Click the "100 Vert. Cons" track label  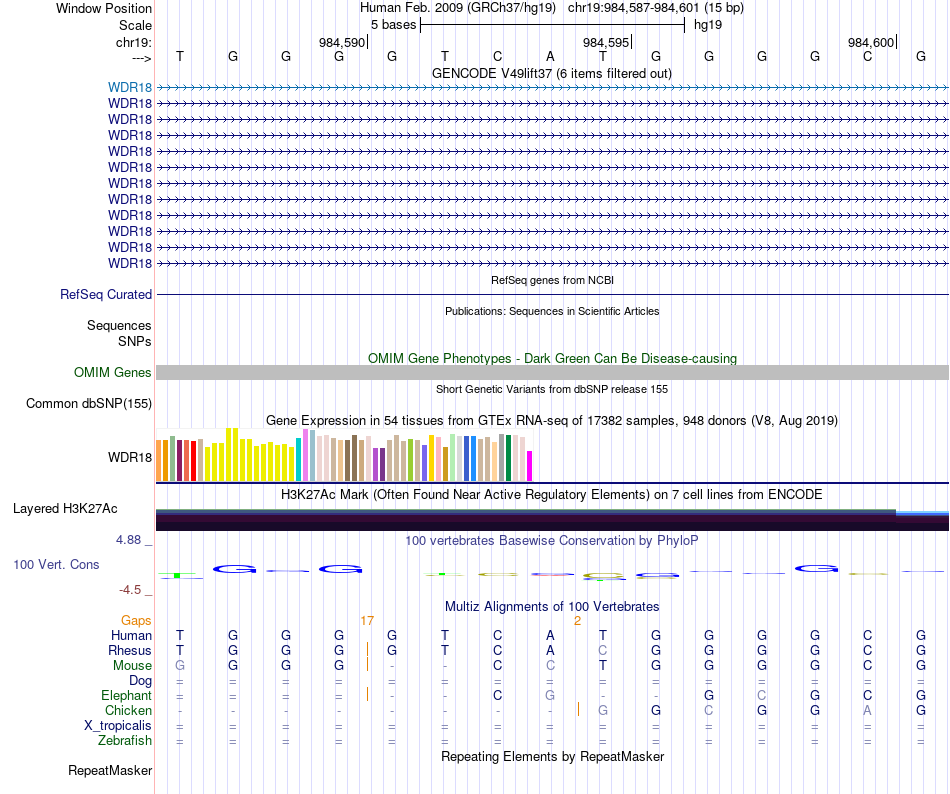56,564
